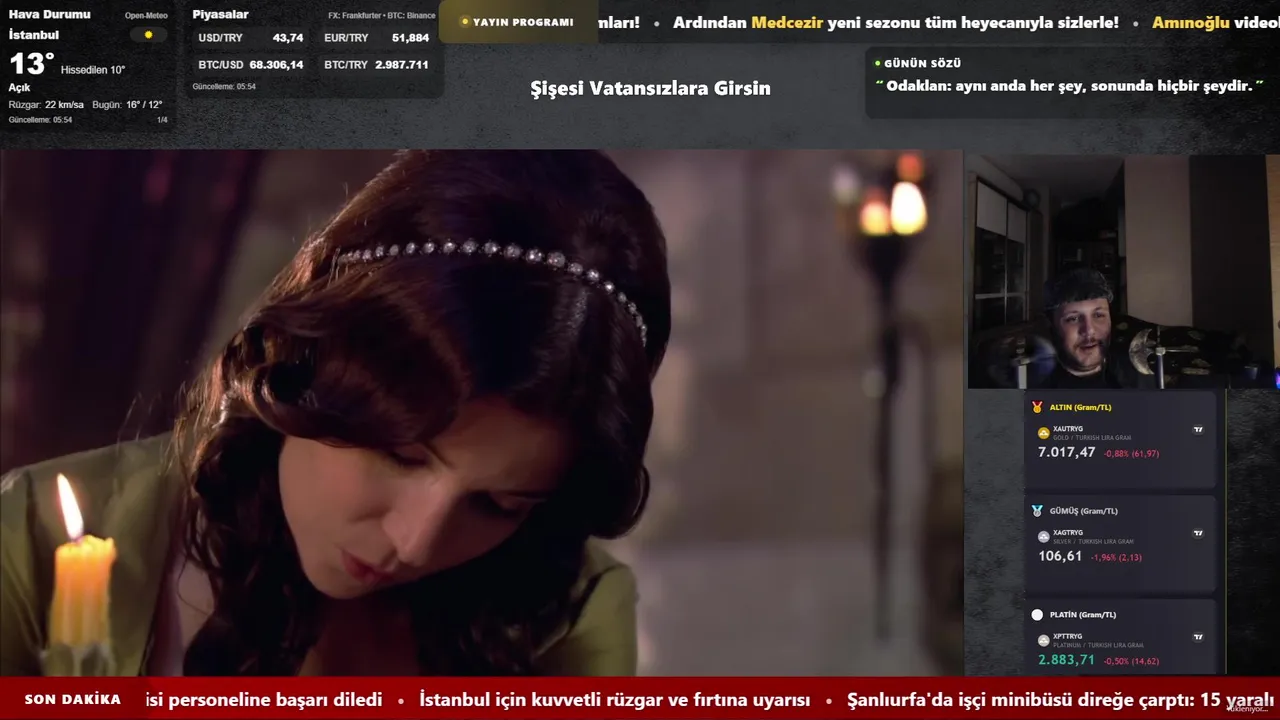The image size is (1280, 720).
Task: Click the İstanbul fırtına uyarısı headline
Action: click(x=615, y=700)
